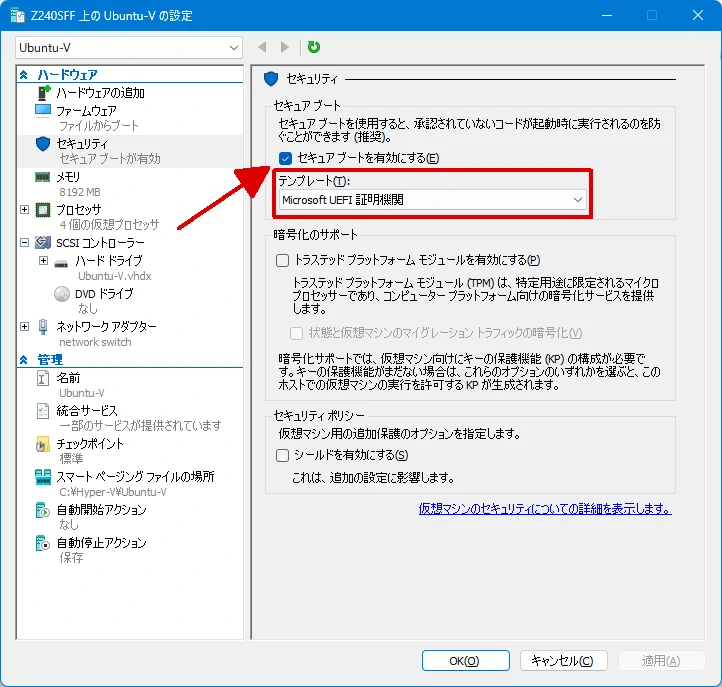This screenshot has width=722, height=687.
Task: Select 統合サービス in the management list
Action: point(87,411)
